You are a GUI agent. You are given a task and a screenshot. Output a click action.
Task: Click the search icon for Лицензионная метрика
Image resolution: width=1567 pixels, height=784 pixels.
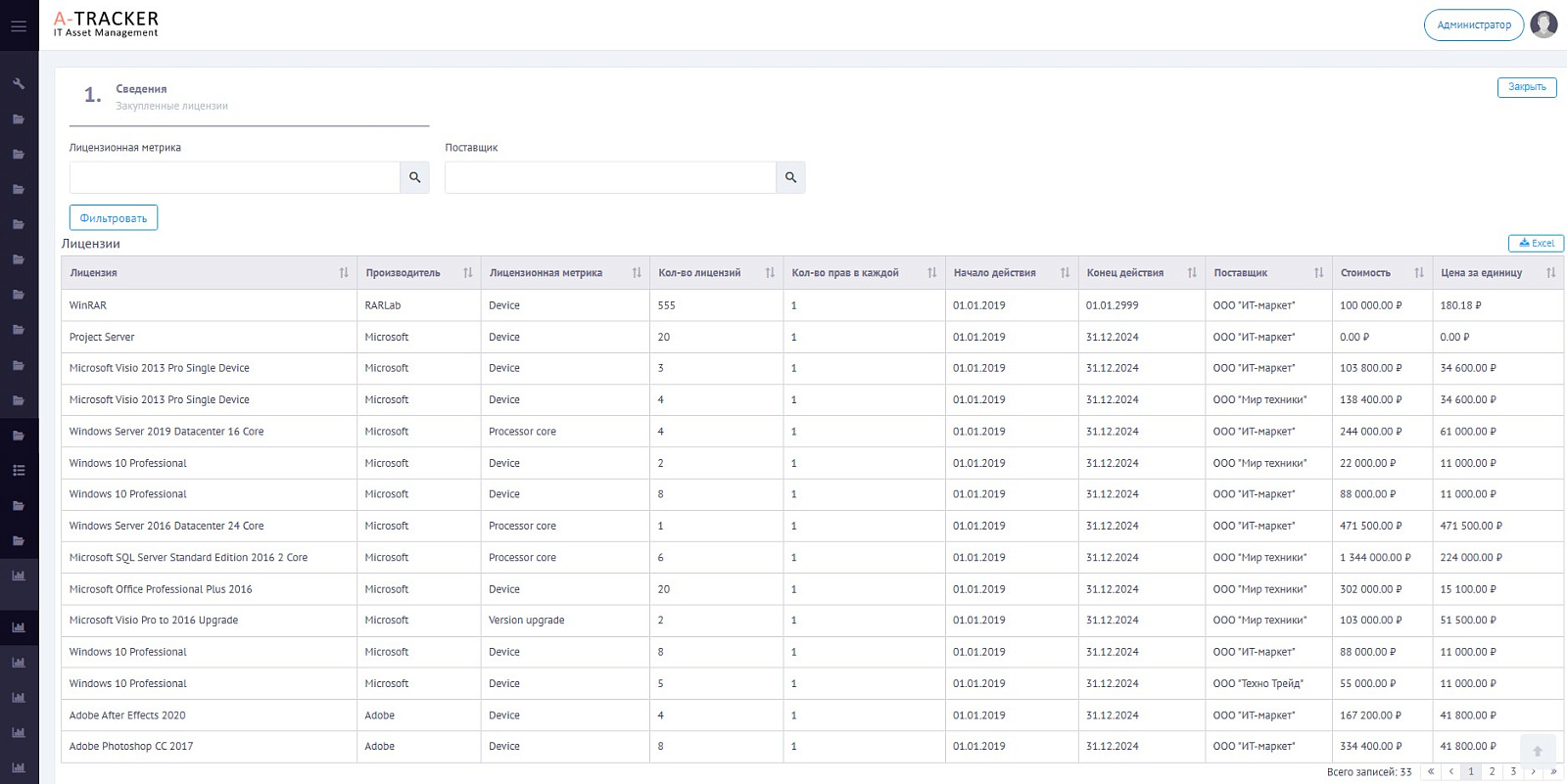click(x=415, y=177)
